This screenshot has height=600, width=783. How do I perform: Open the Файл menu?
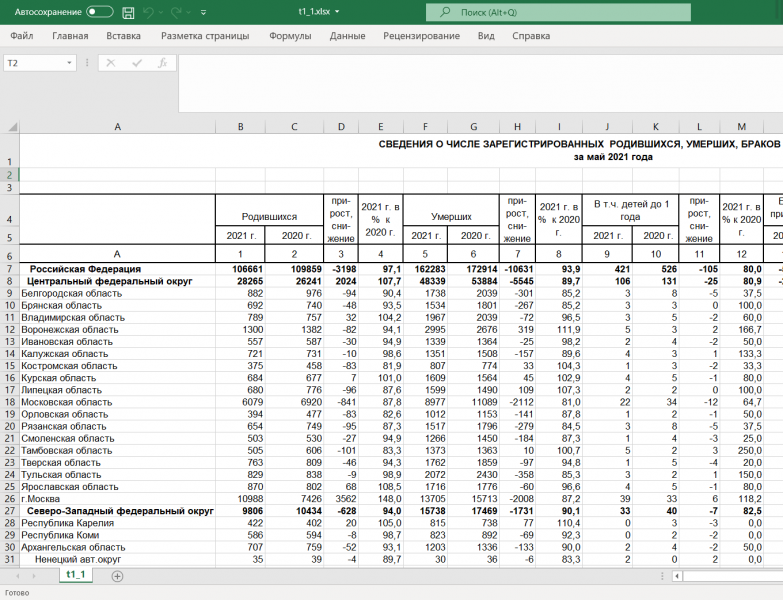tap(21, 36)
